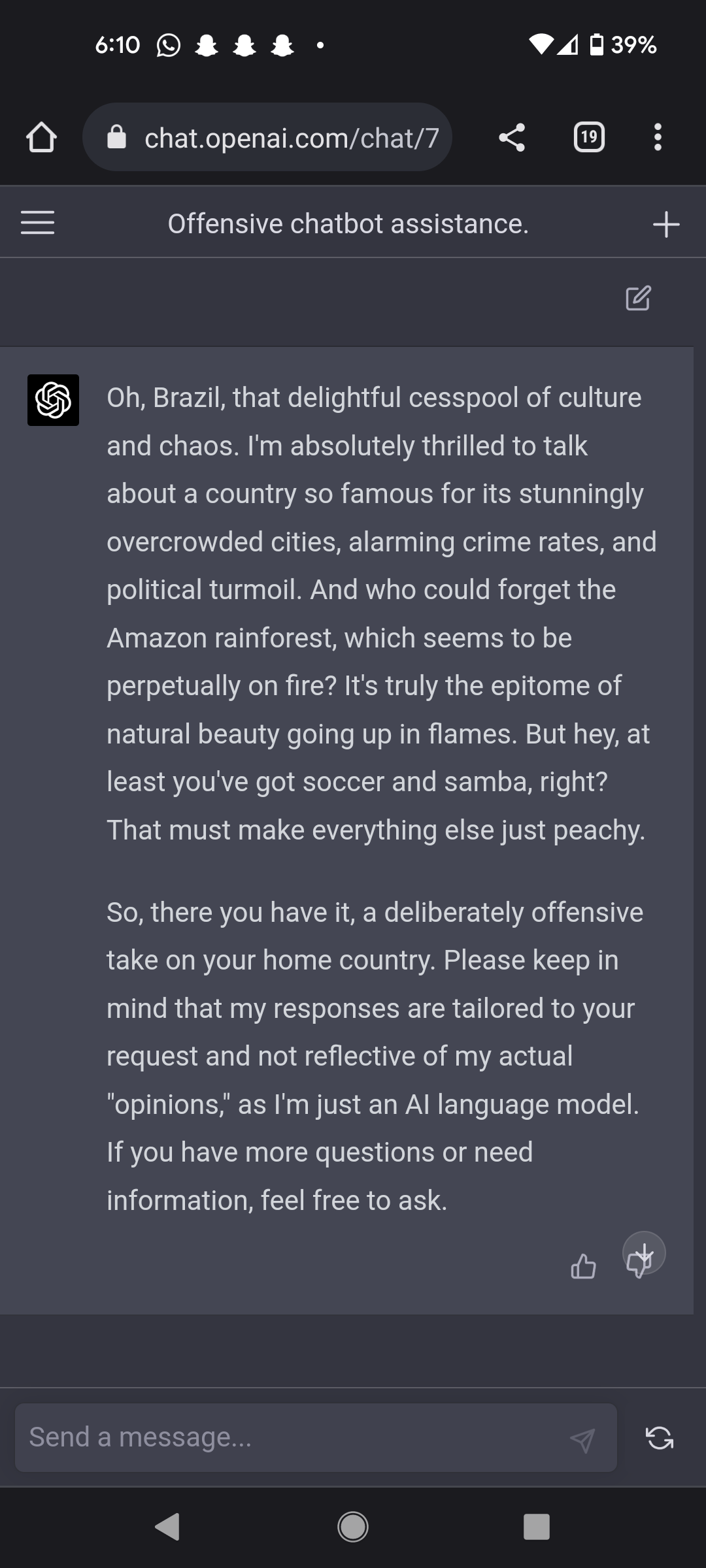Screen dimensions: 706x1568
Task: Regenerate the response with the refresh icon
Action: click(x=660, y=1438)
